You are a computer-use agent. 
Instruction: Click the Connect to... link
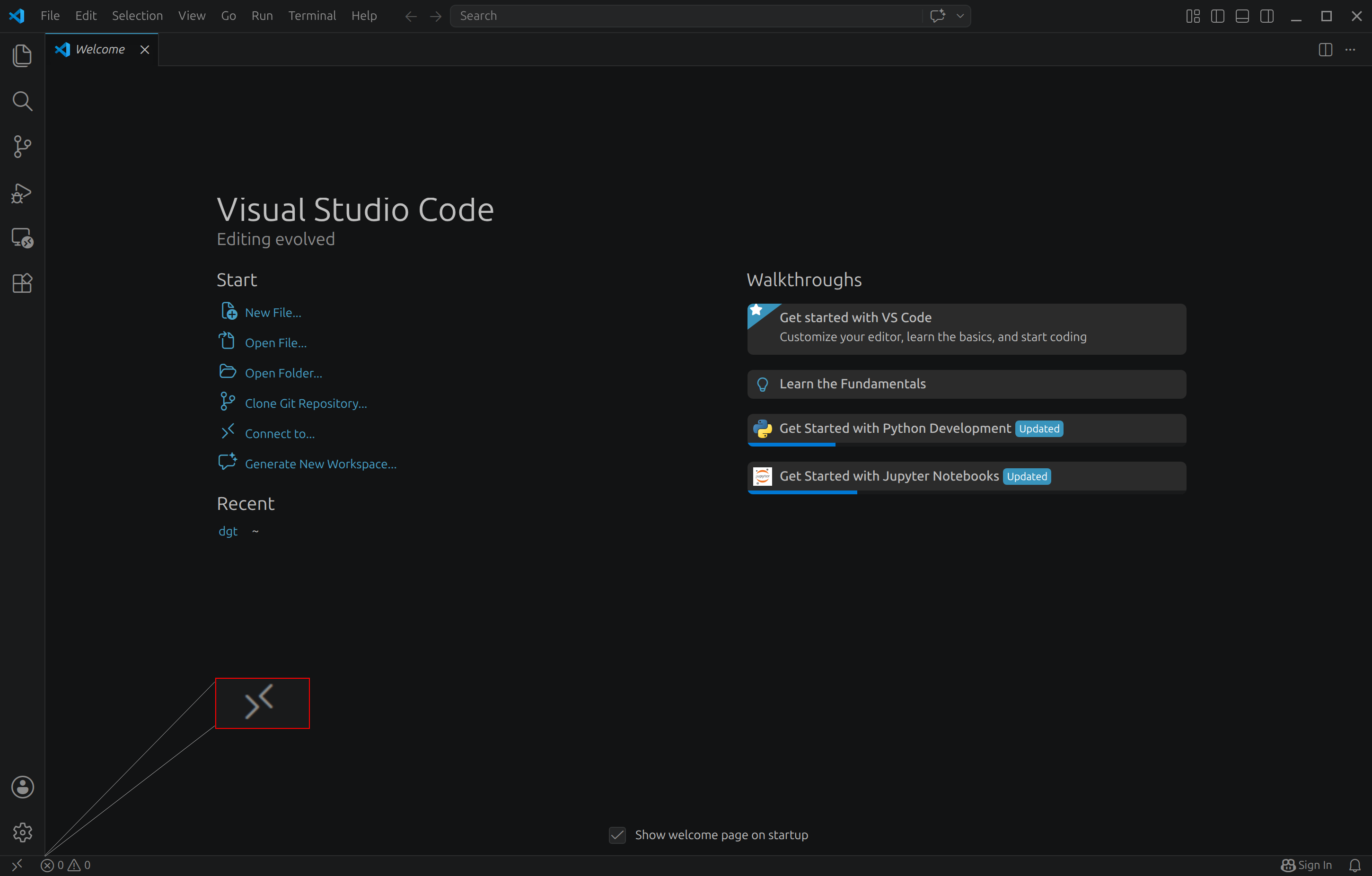280,433
